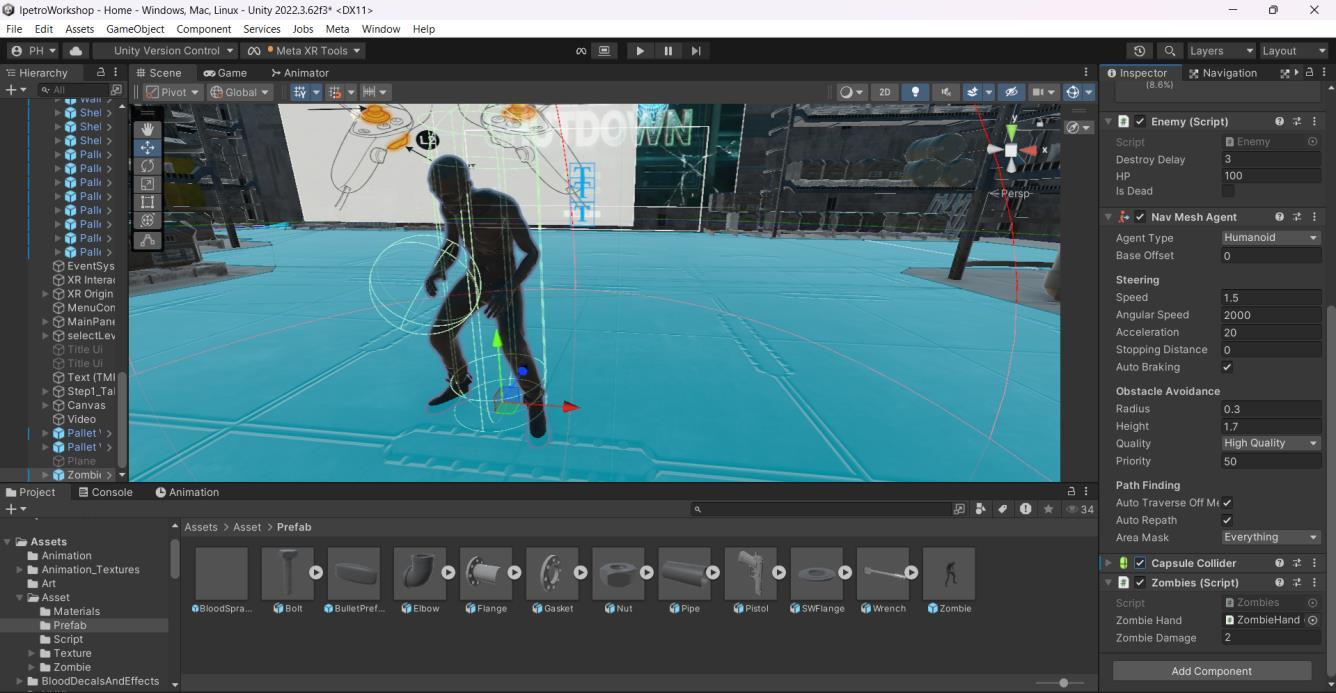Toggle the Auto Repath checkbox
The height and width of the screenshot is (693, 1336).
[x=1227, y=520]
